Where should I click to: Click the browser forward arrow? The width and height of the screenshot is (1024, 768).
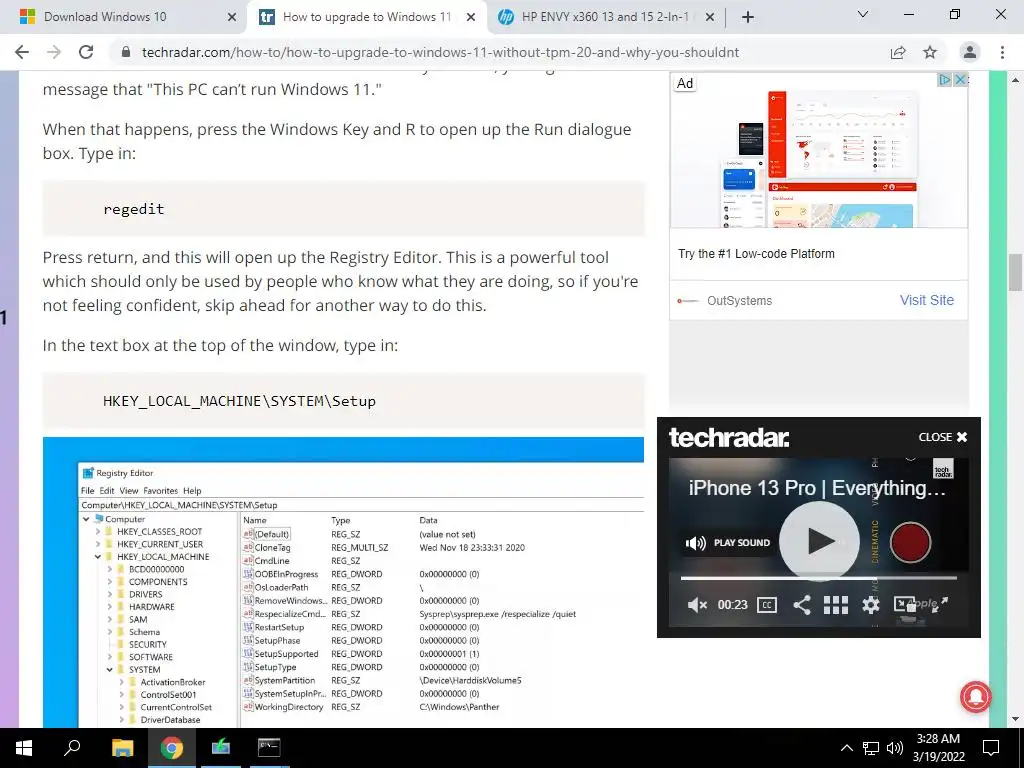point(54,52)
